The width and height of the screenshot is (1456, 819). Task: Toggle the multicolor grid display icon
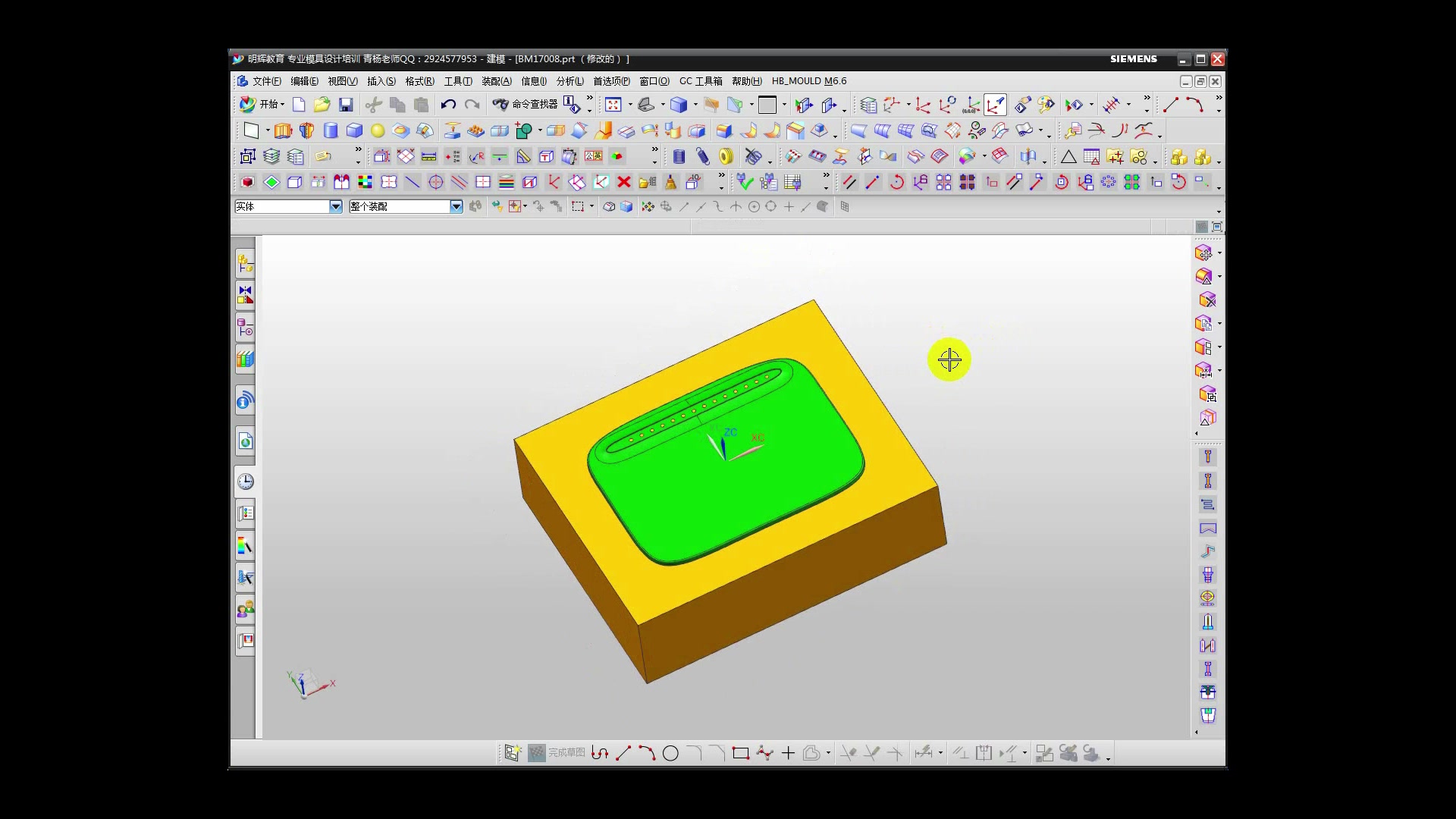[366, 182]
